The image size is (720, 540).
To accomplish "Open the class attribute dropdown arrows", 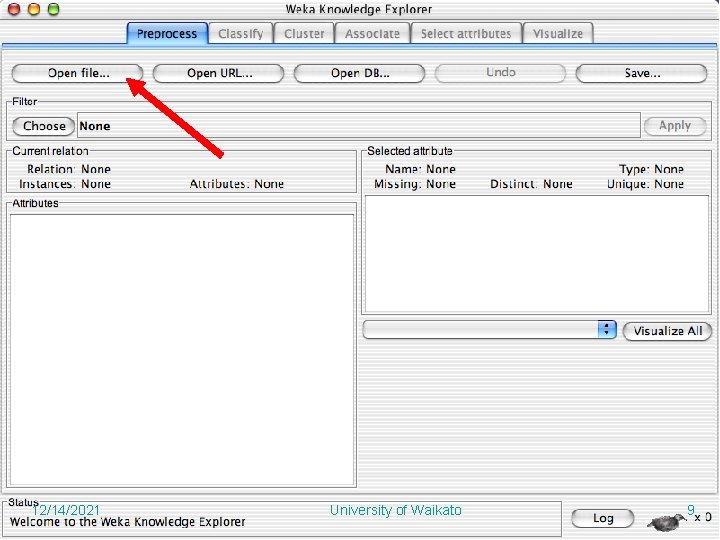I will [x=607, y=329].
